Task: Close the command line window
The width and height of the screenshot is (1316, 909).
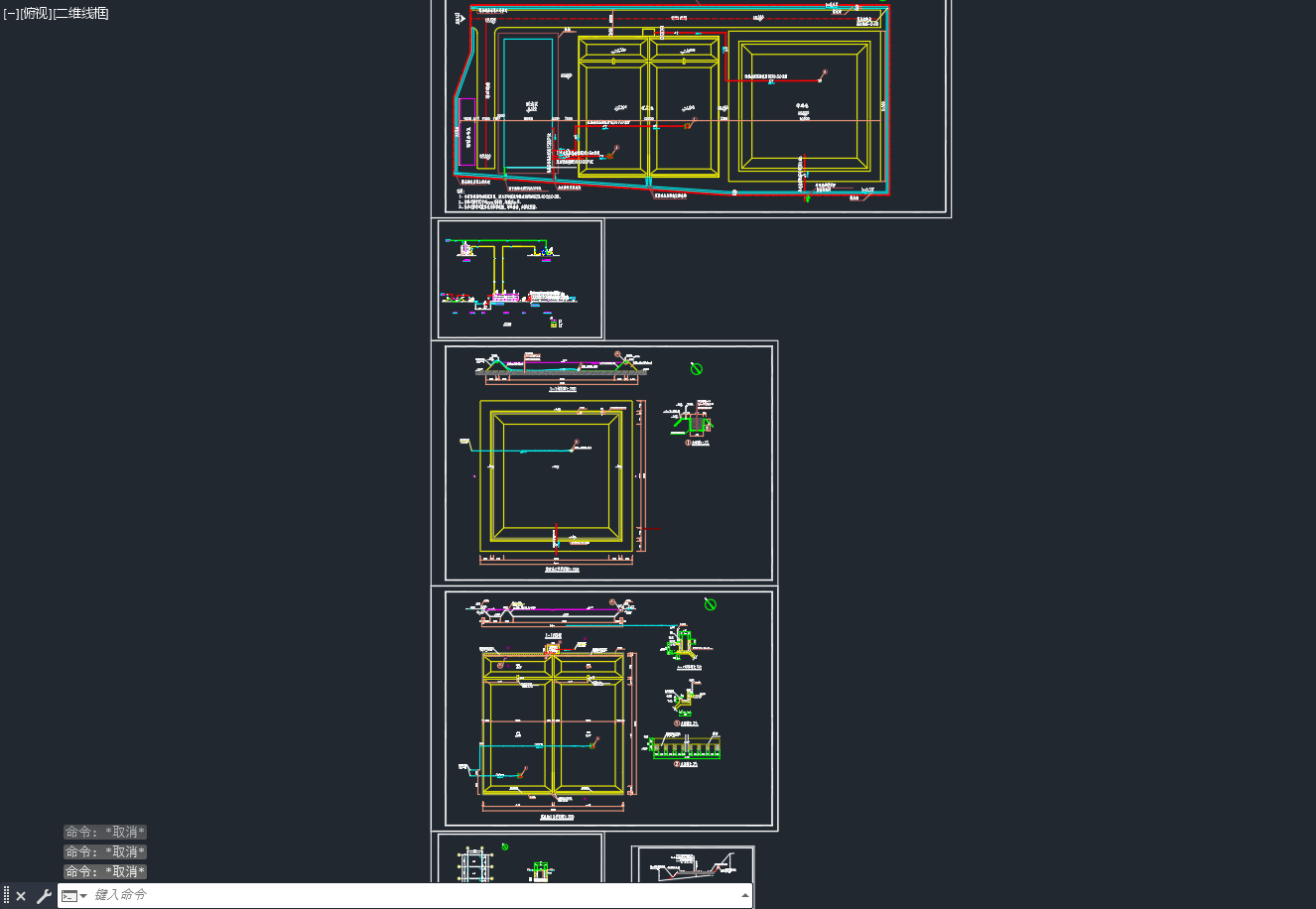Action: pos(21,896)
